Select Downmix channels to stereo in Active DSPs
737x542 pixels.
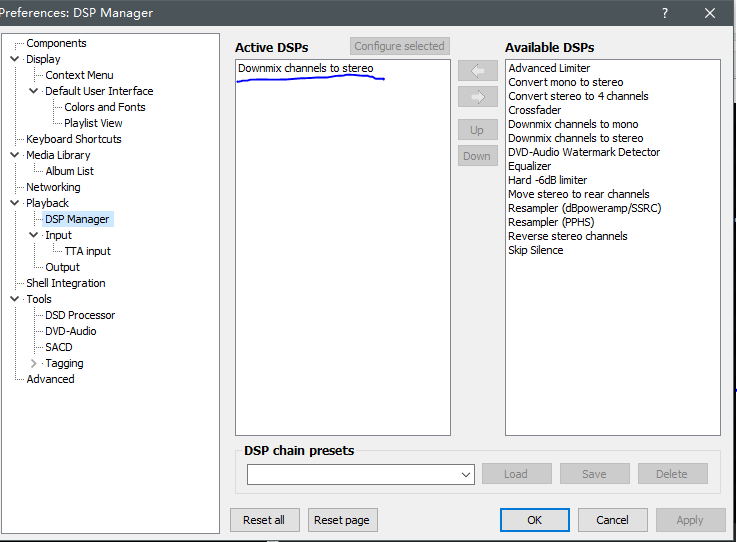(305, 68)
